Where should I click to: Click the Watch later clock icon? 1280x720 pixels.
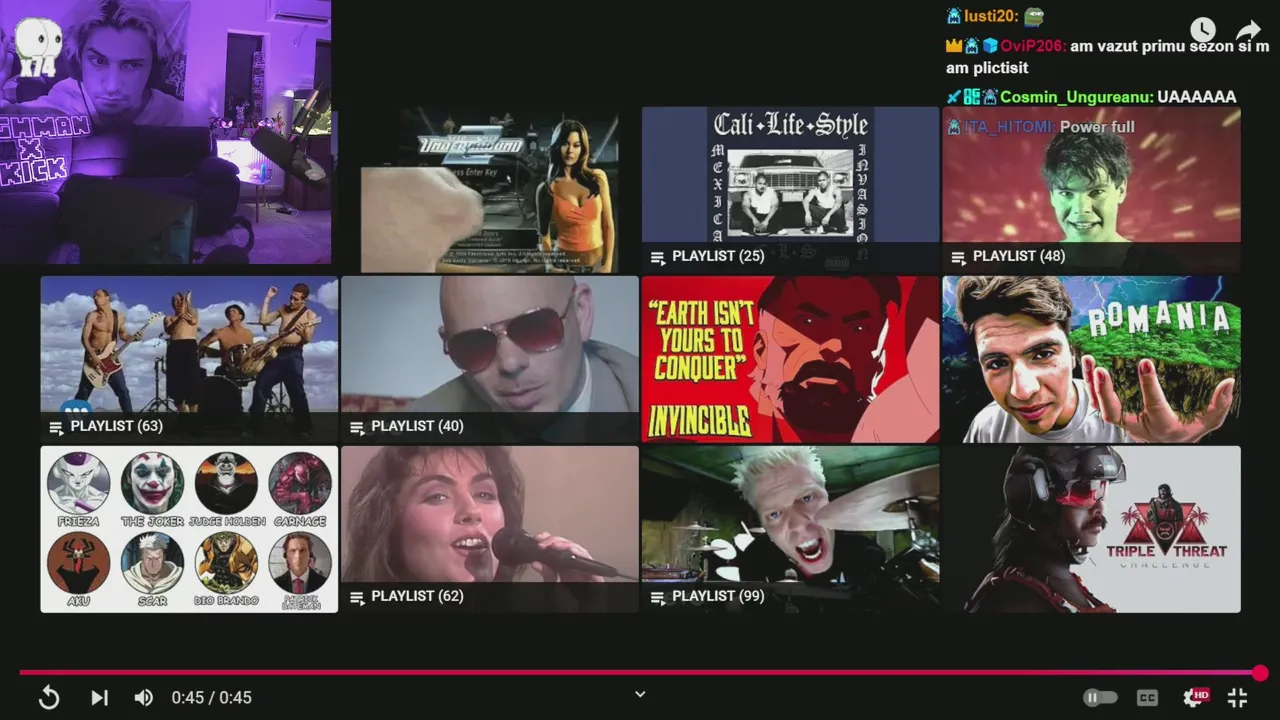(1202, 30)
